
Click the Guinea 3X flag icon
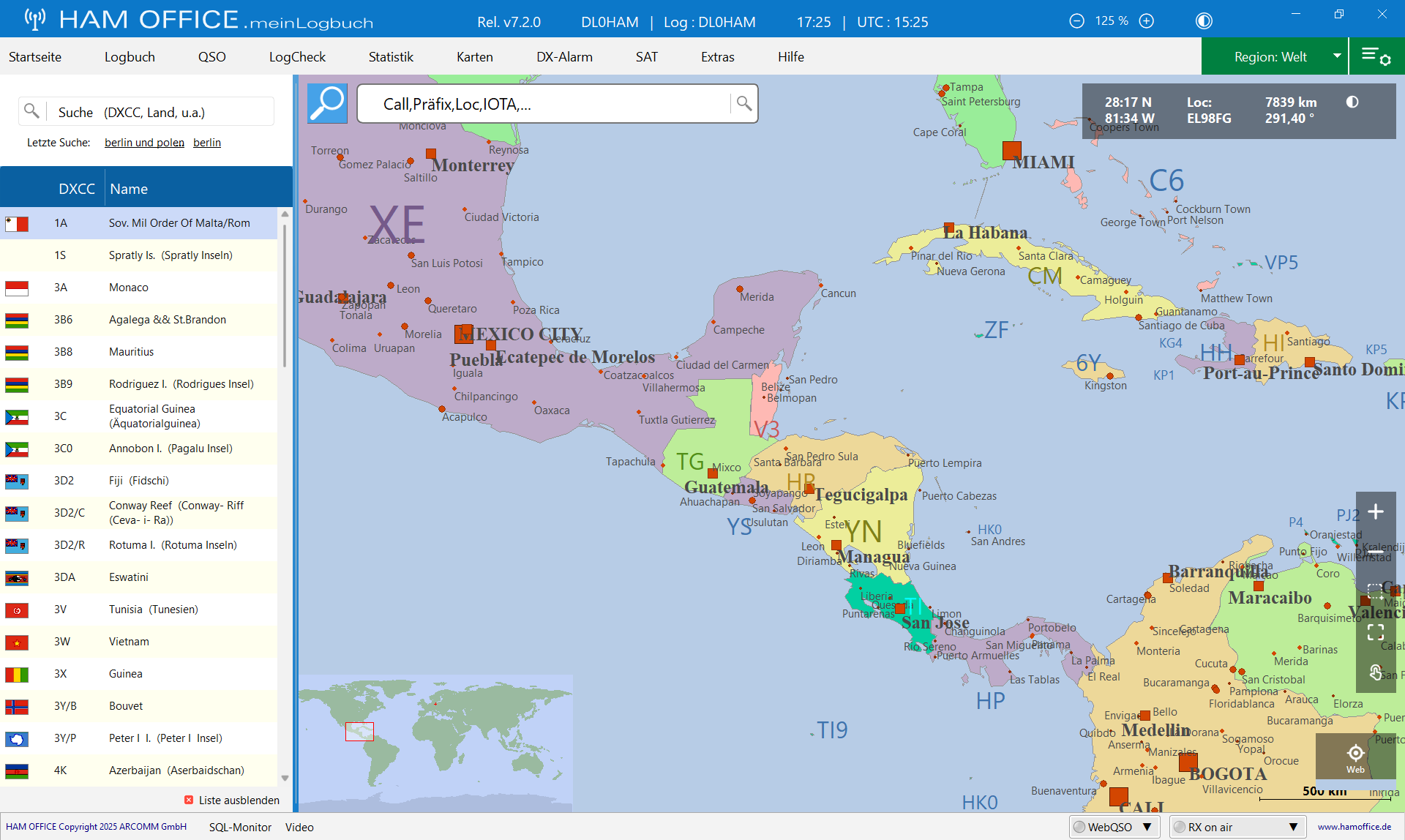[x=17, y=674]
